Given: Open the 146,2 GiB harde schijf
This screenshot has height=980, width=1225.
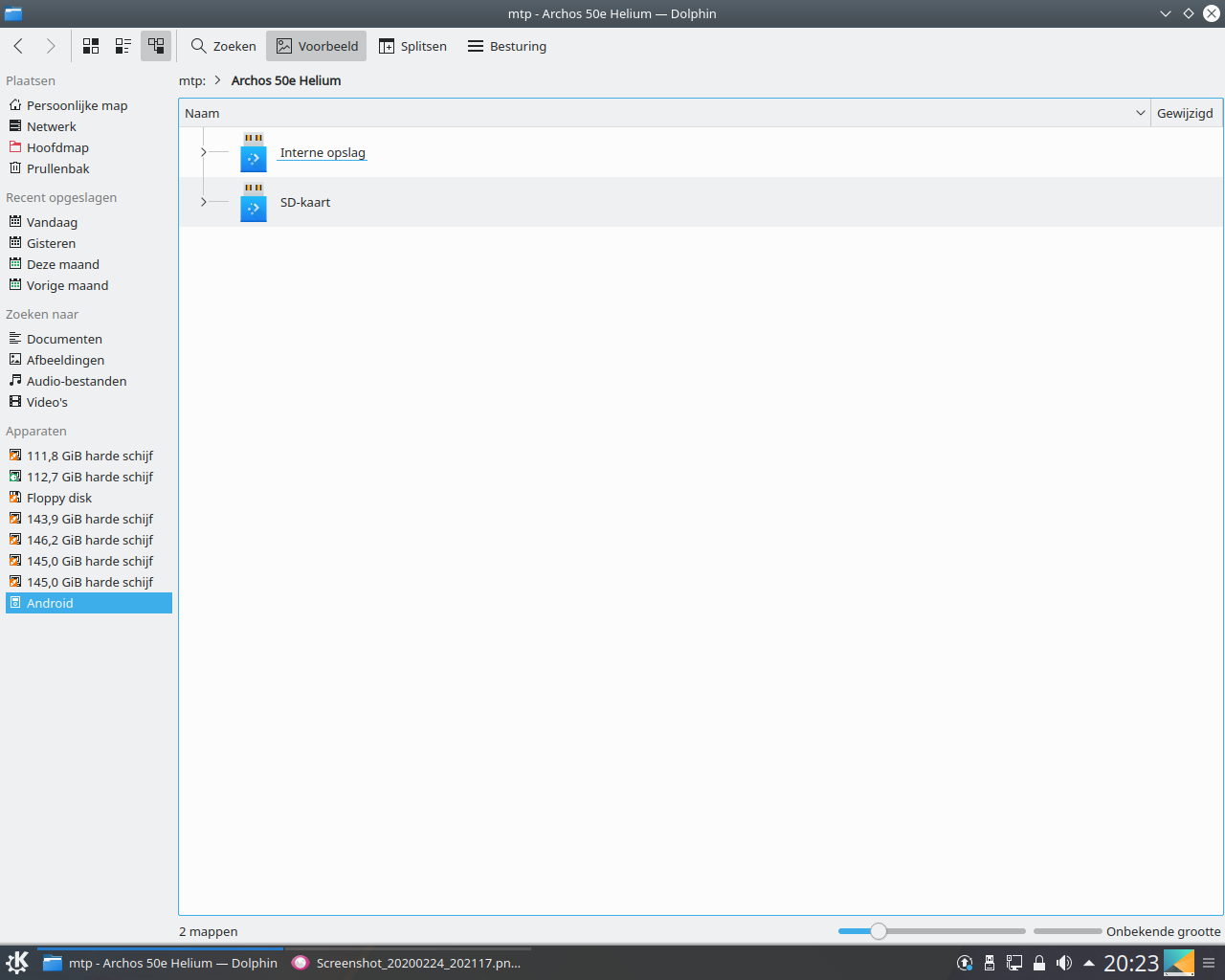Looking at the screenshot, I should click(x=89, y=540).
